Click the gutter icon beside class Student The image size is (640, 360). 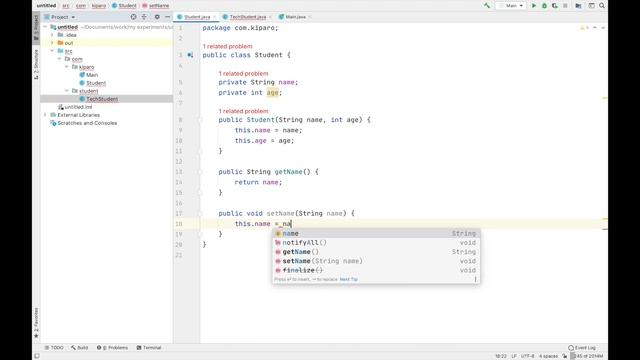tap(190, 55)
